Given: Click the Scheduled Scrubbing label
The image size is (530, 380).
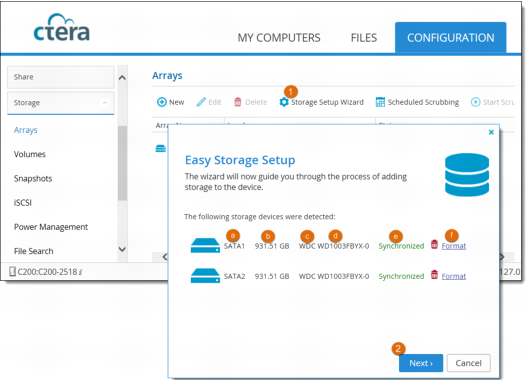Looking at the screenshot, I should click(x=423, y=102).
